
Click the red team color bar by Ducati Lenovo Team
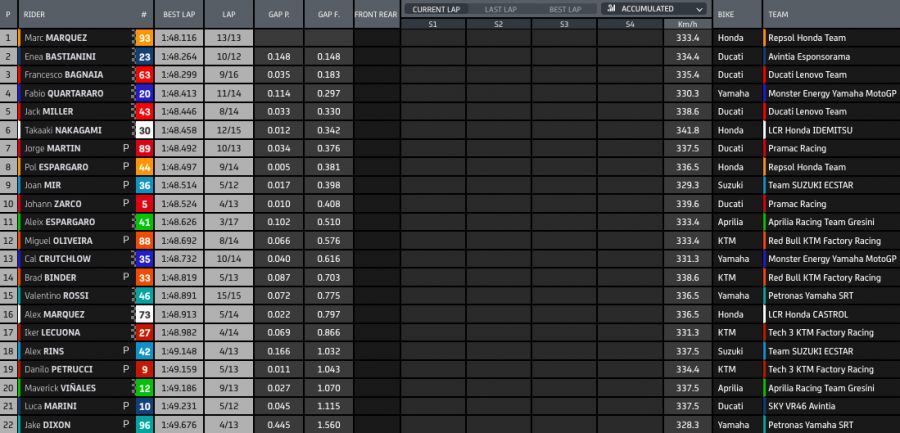coord(765,75)
